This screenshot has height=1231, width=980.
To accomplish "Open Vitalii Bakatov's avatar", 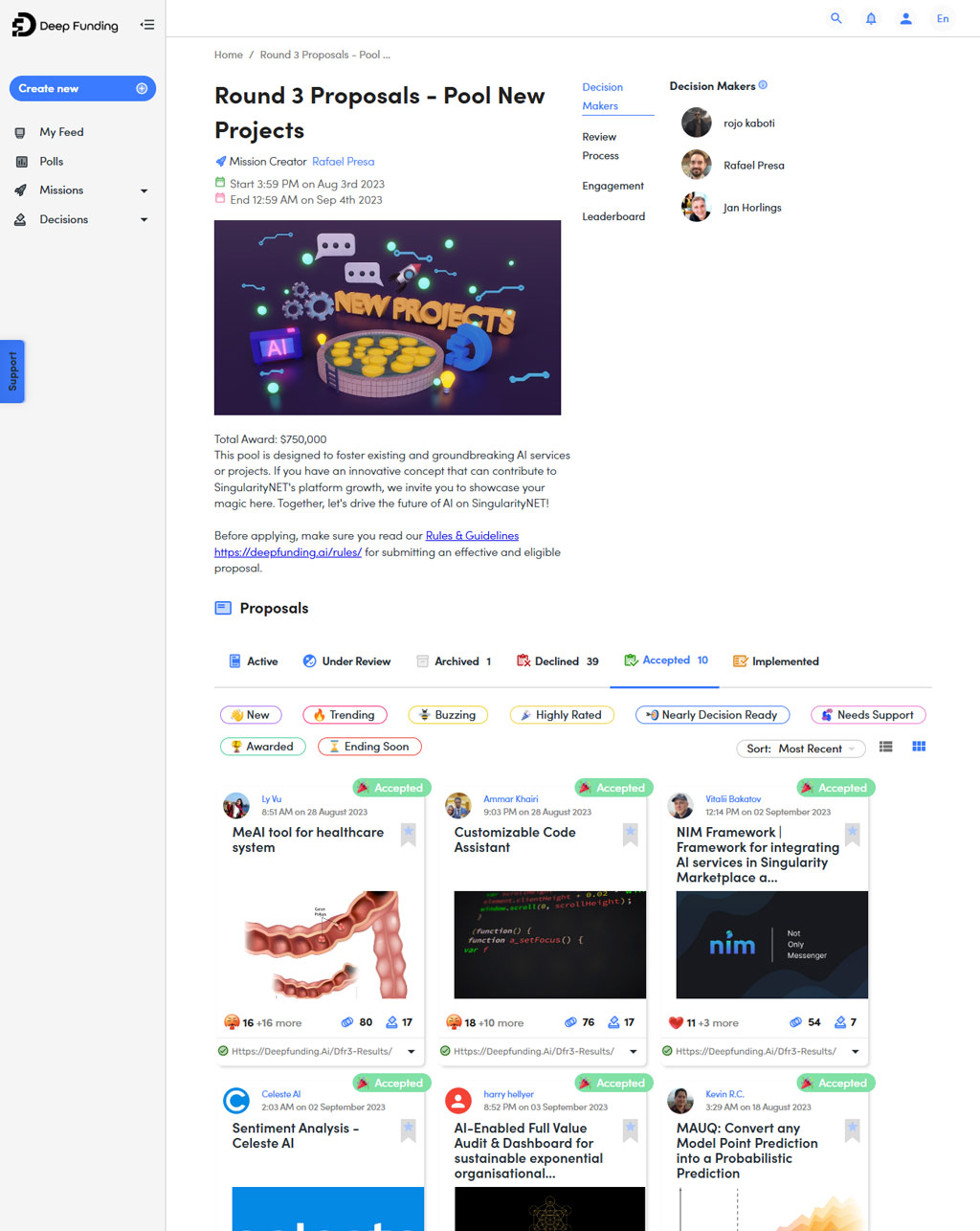I will [680, 805].
